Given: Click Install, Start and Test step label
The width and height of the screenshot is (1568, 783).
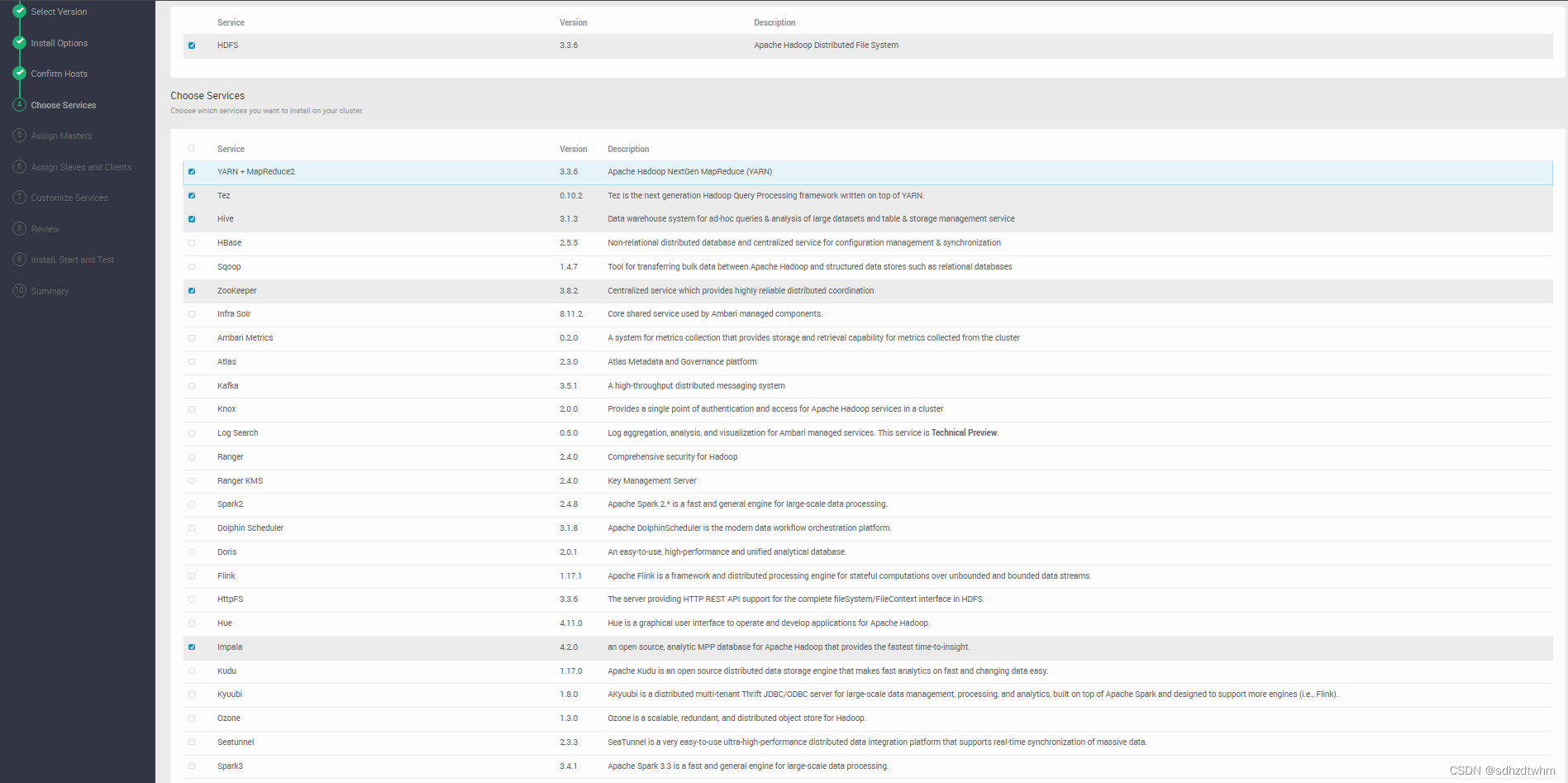Looking at the screenshot, I should point(73,260).
